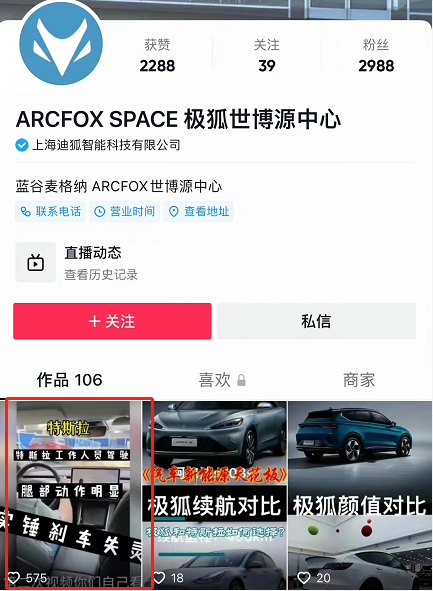This screenshot has height=591, width=433.
Task: Tap the lock icon beside 喜欢
Action: click(x=241, y=380)
